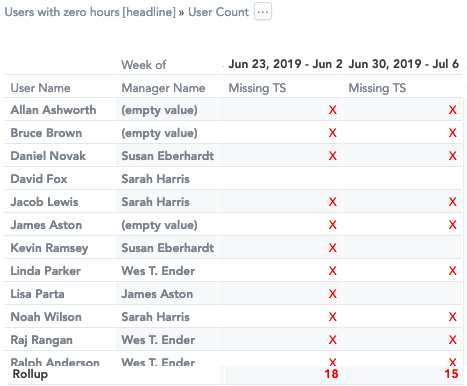Click the Rollup total 15 value
The height and width of the screenshot is (386, 467).
coord(451,374)
